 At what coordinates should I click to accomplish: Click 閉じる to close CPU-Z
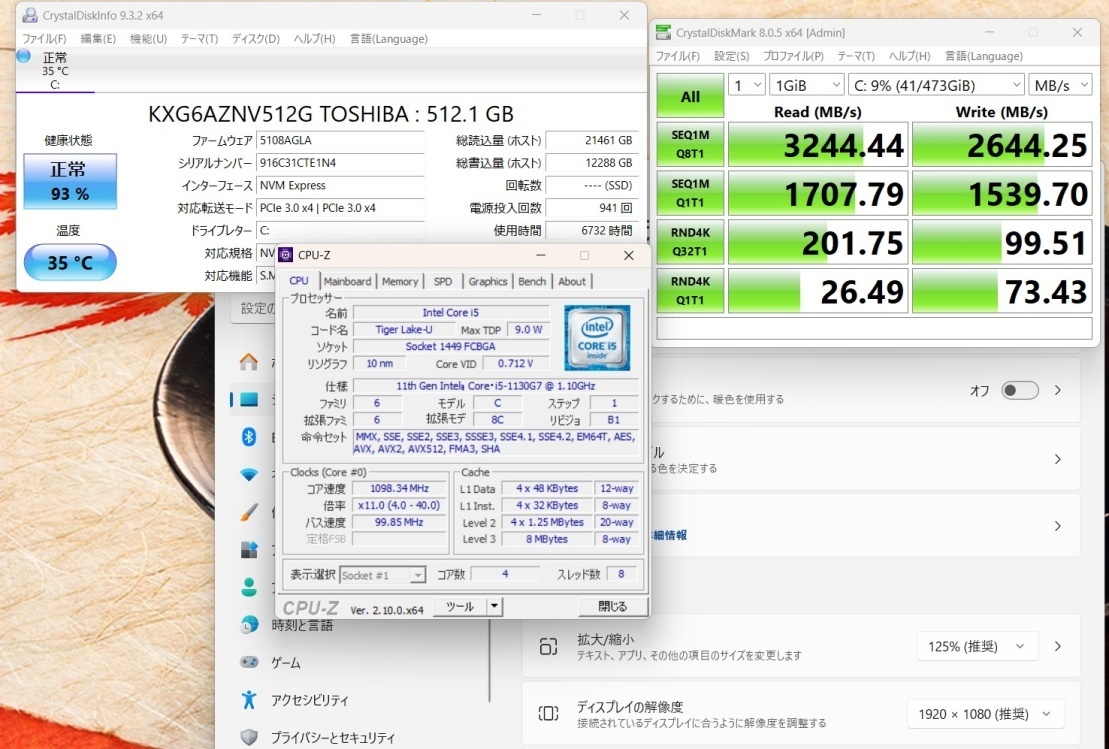(x=611, y=606)
